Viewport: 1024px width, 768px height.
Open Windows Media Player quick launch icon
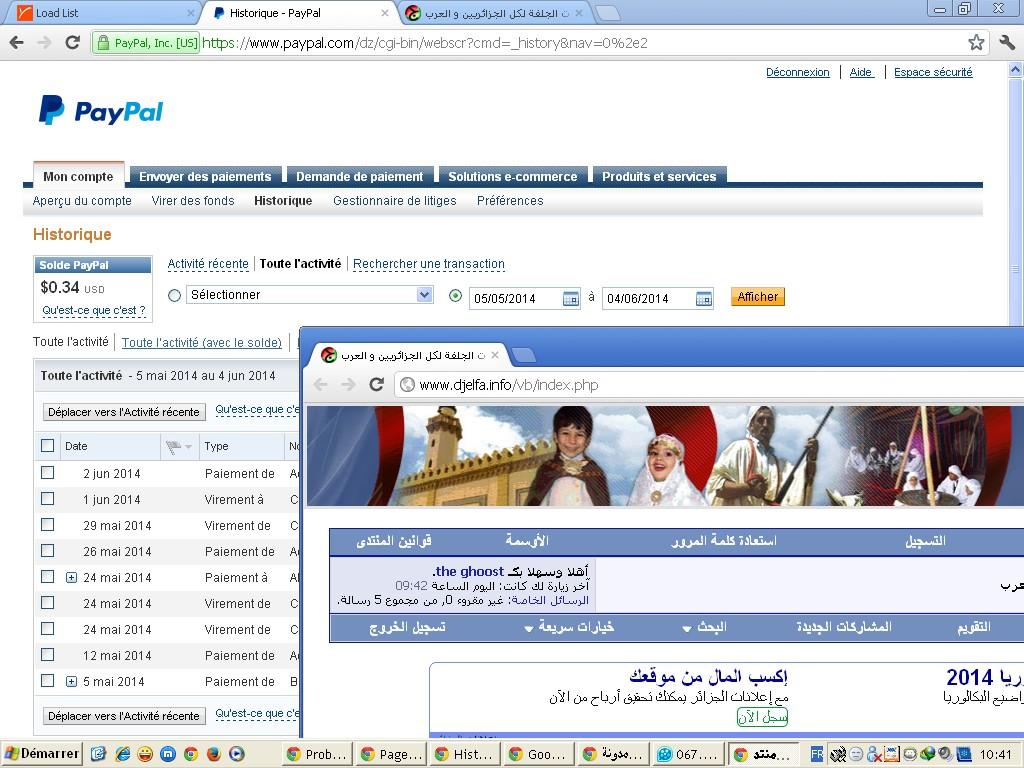coord(236,754)
